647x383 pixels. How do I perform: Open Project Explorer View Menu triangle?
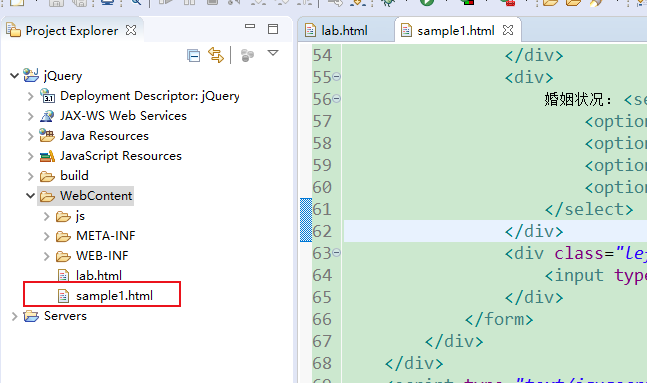click(273, 53)
